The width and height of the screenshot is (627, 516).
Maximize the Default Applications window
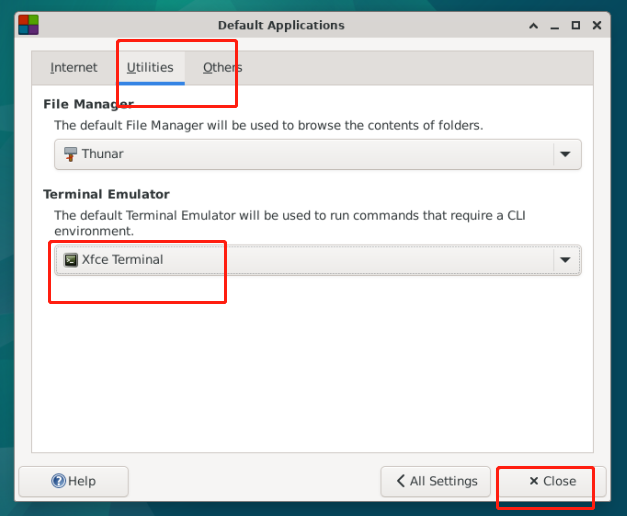click(576, 25)
